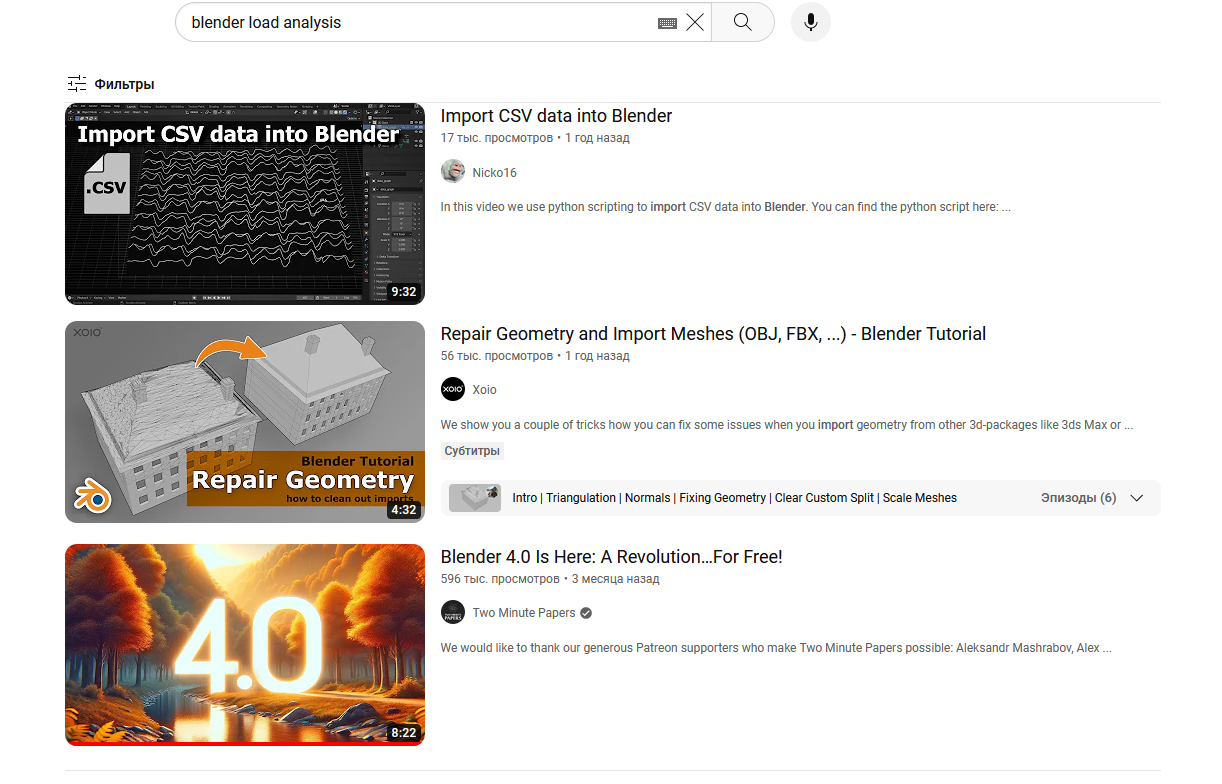Open the on-screen keyboard icon
Viewport: 1222px width, 784px height.
coord(667,23)
